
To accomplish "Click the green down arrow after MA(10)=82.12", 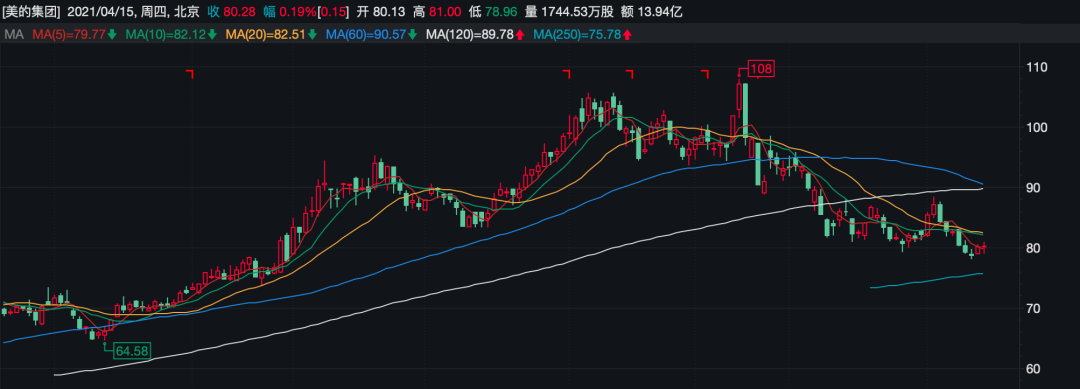I will click(x=213, y=34).
